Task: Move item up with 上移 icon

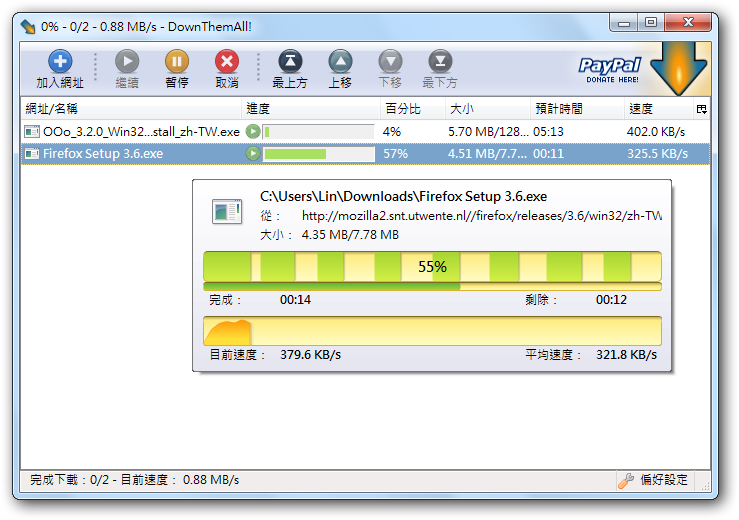Action: 340,61
